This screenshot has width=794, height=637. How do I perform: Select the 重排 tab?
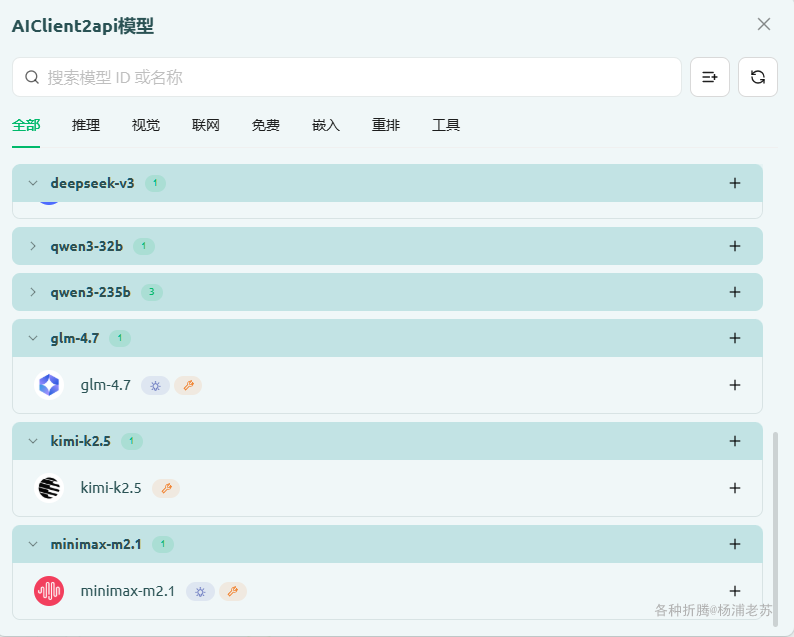pos(386,125)
